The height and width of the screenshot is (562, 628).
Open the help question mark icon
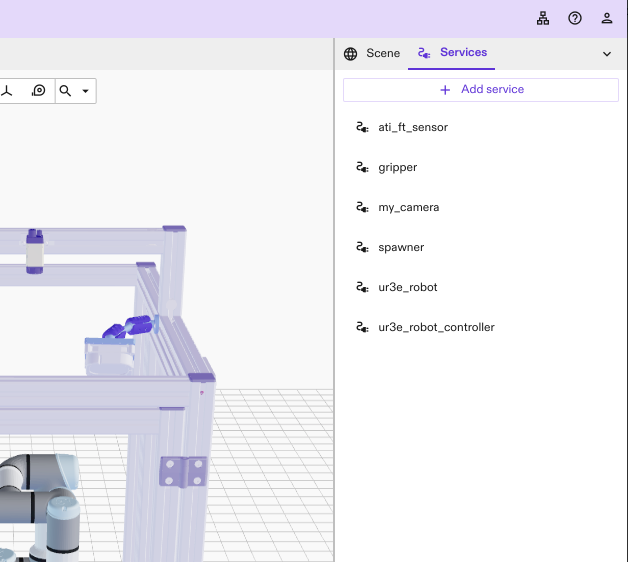coord(575,18)
